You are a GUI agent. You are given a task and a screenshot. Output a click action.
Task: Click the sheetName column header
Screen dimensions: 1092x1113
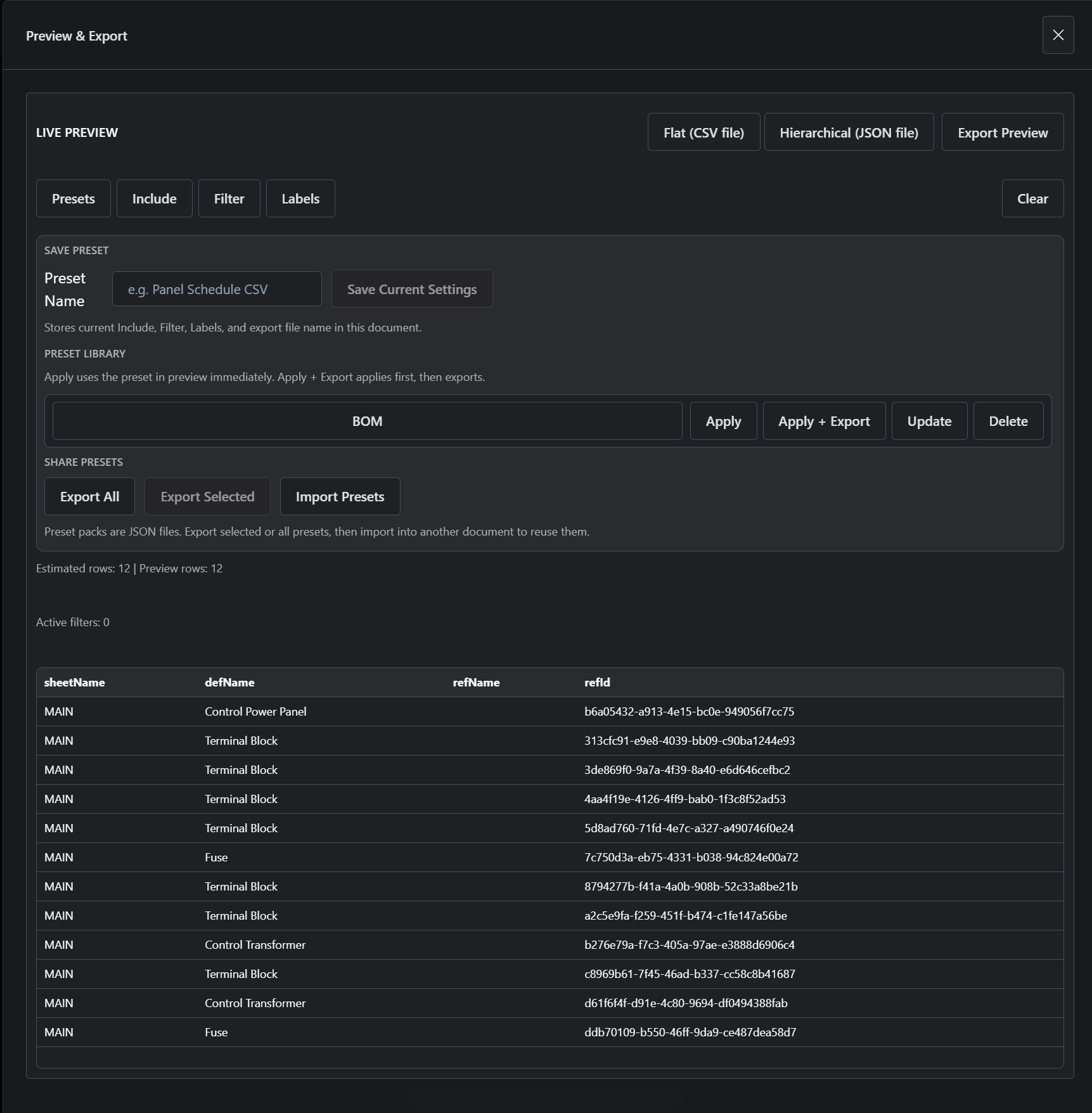(x=74, y=683)
